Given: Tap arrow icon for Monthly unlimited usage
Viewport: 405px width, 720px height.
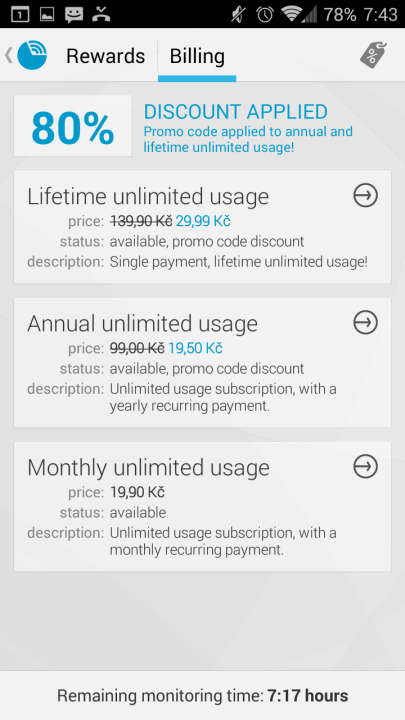Looking at the screenshot, I should (x=366, y=467).
